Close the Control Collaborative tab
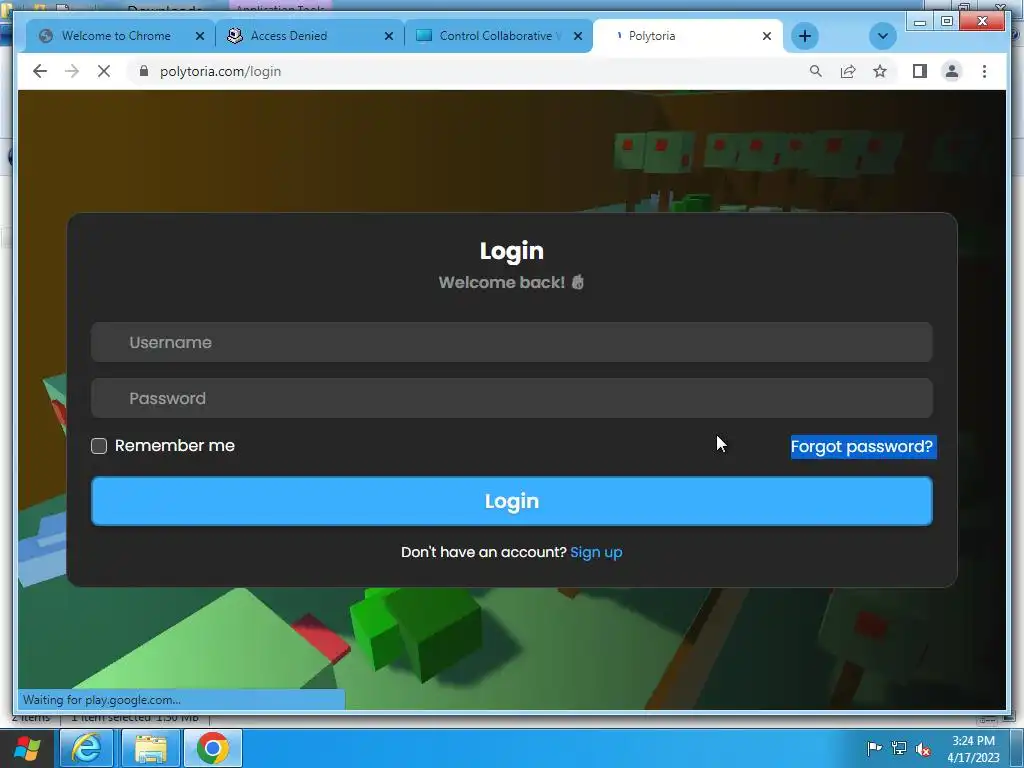 click(x=578, y=37)
